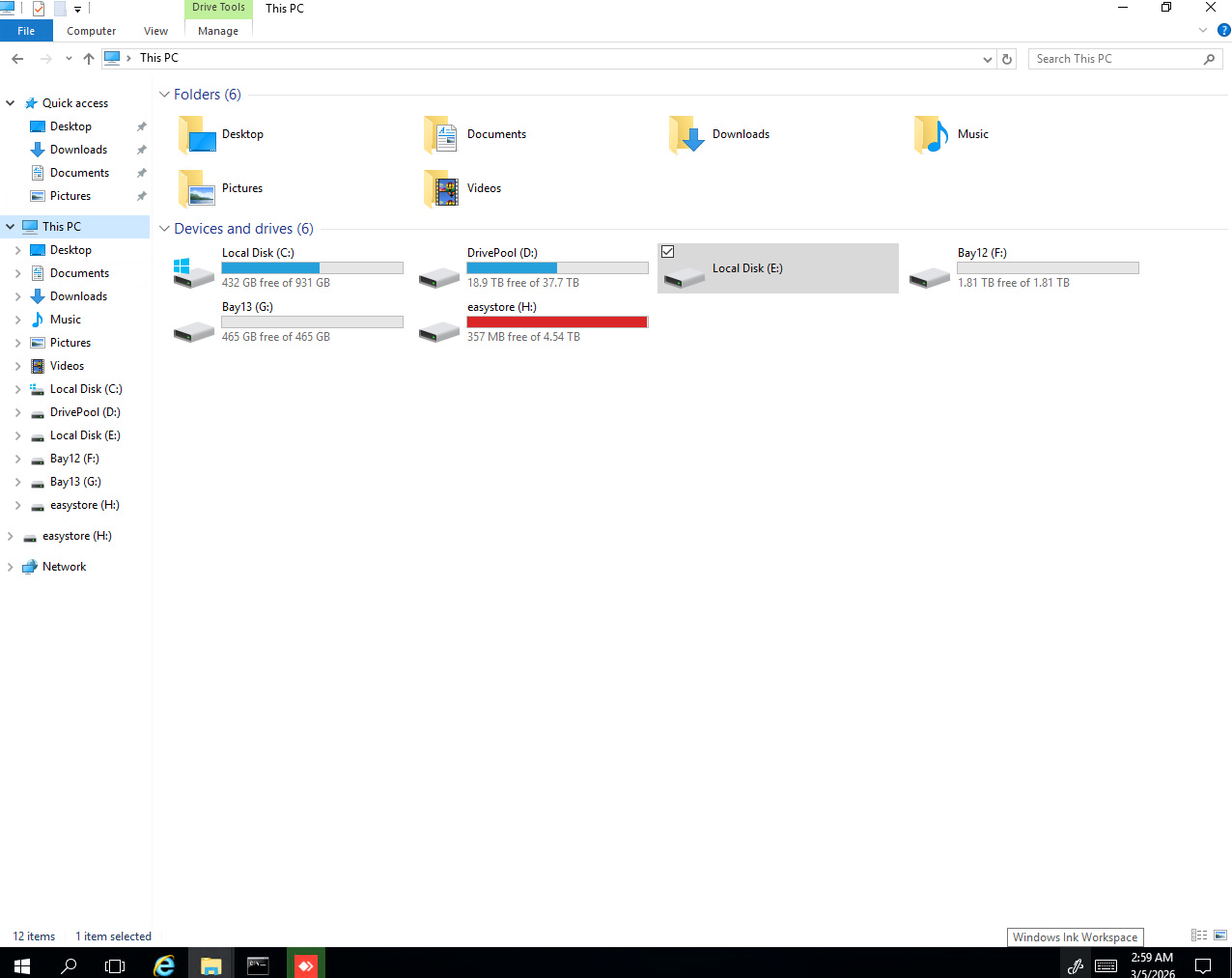Go back with the Back arrow button
Image resolution: width=1232 pixels, height=978 pixels.
click(17, 59)
